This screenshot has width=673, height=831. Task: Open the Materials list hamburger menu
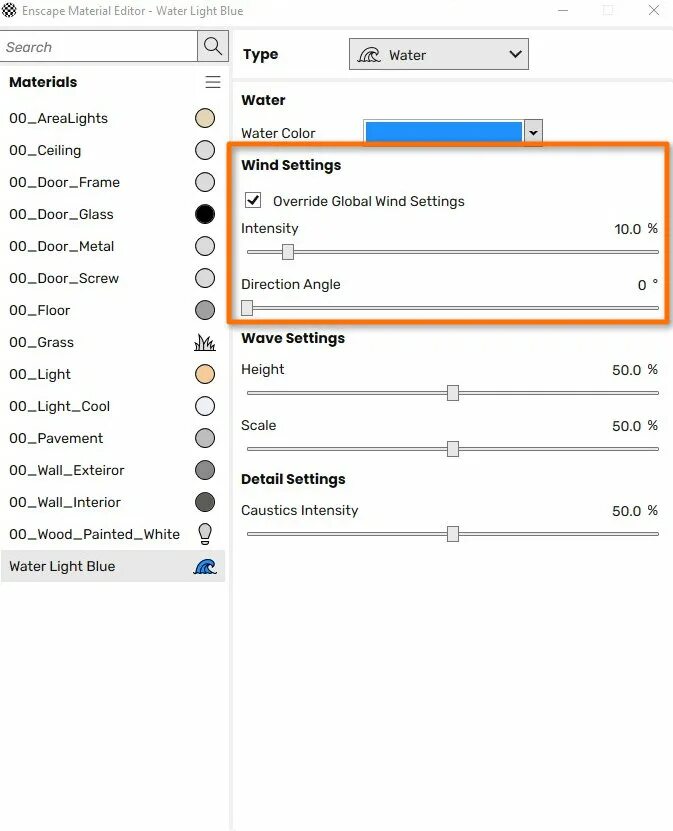point(213,82)
